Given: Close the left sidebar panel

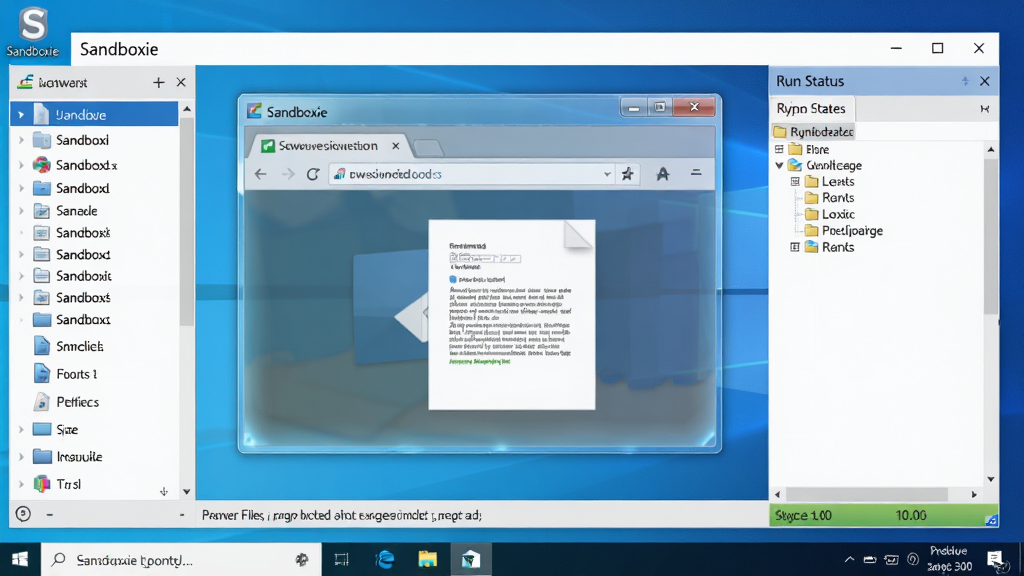Looking at the screenshot, I should tap(181, 82).
